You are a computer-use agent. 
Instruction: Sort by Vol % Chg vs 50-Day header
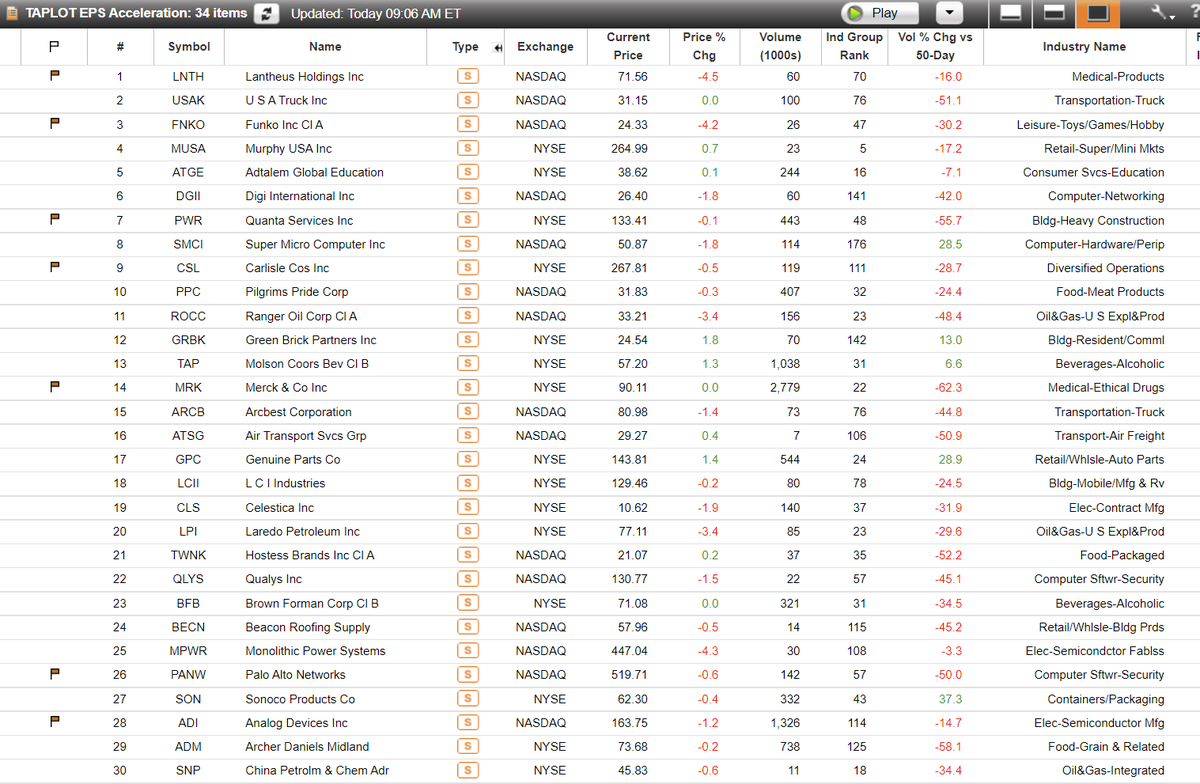[934, 46]
